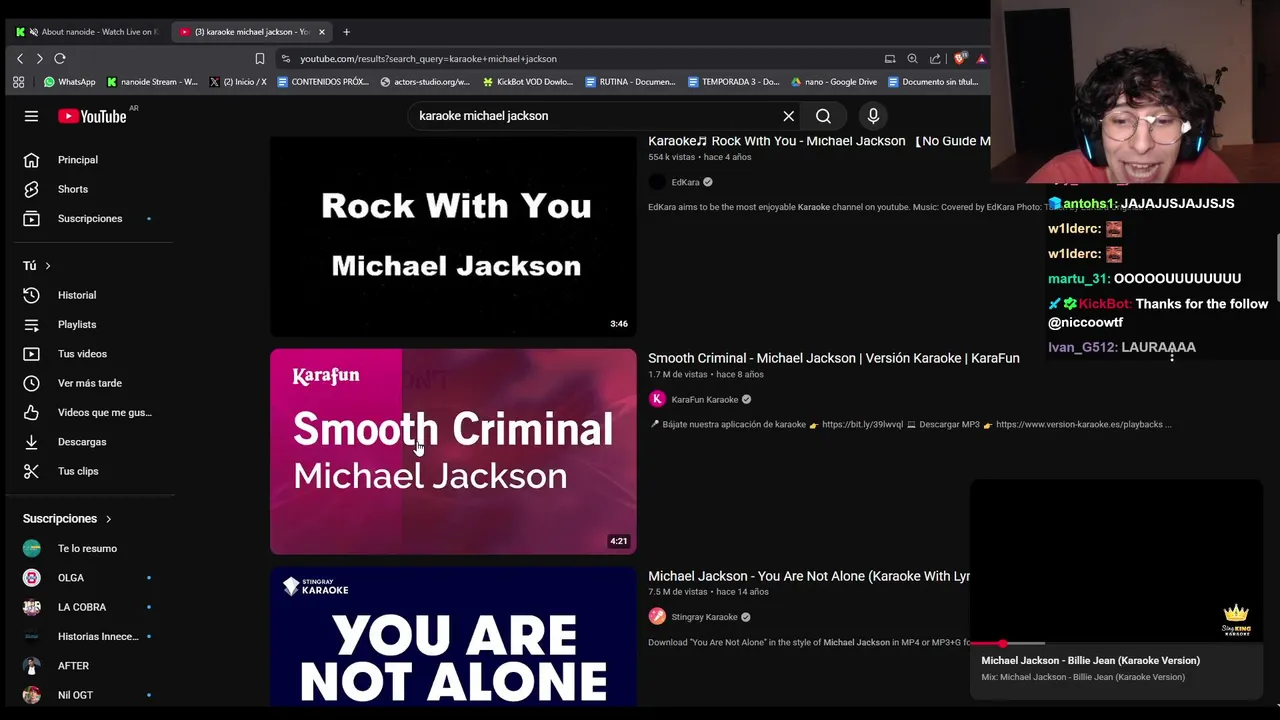Open nano - Google Drive bookmark
Viewport: 1280px width, 720px height.
pos(834,82)
